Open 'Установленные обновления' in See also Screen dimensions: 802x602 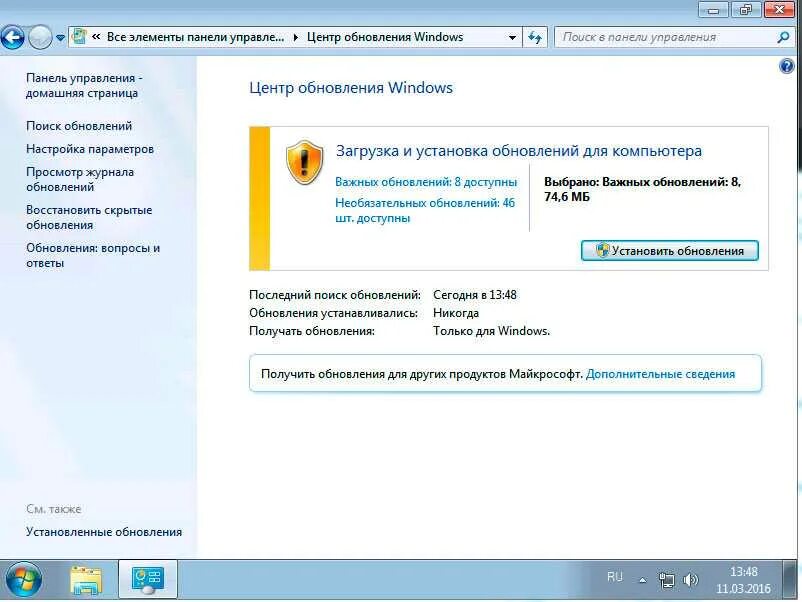pos(104,532)
